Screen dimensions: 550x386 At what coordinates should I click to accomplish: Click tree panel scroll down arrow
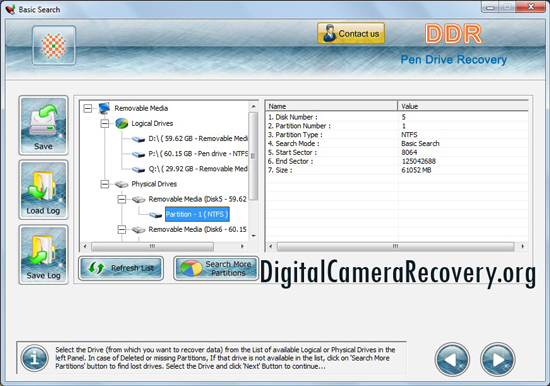253,236
